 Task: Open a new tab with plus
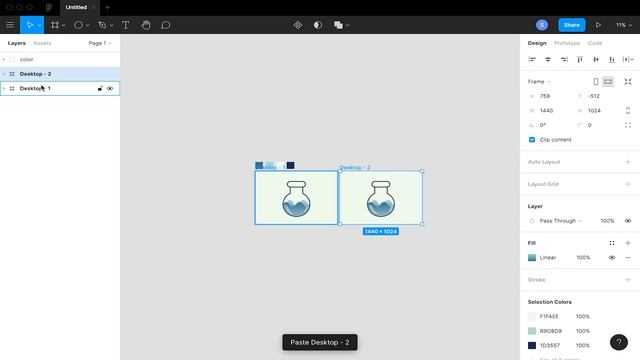coord(107,7)
